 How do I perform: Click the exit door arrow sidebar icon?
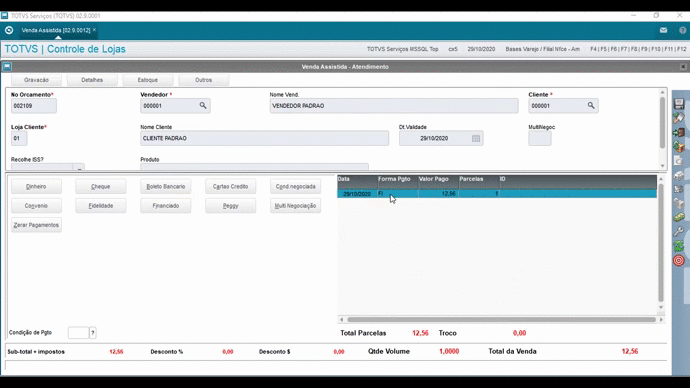point(679,132)
